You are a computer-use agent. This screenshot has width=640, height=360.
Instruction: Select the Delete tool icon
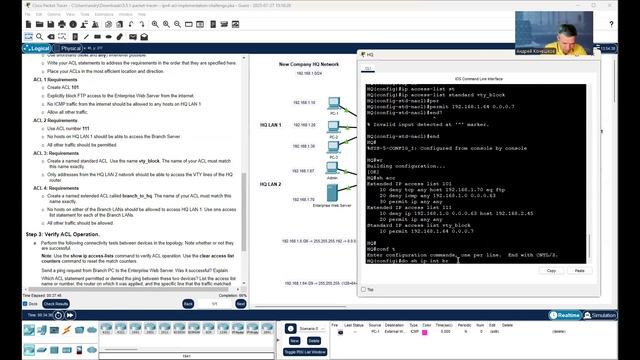51,37
